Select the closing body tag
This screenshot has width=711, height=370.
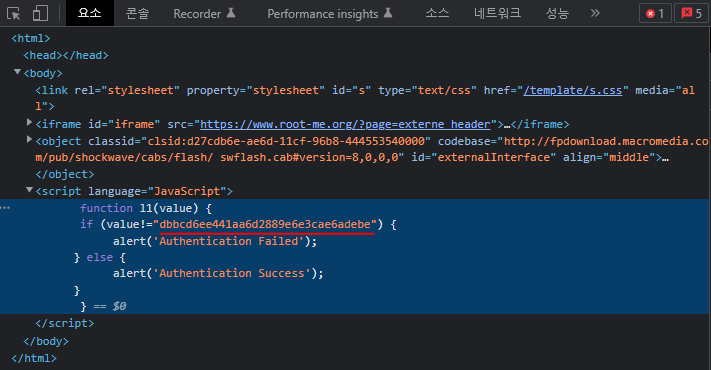point(46,341)
